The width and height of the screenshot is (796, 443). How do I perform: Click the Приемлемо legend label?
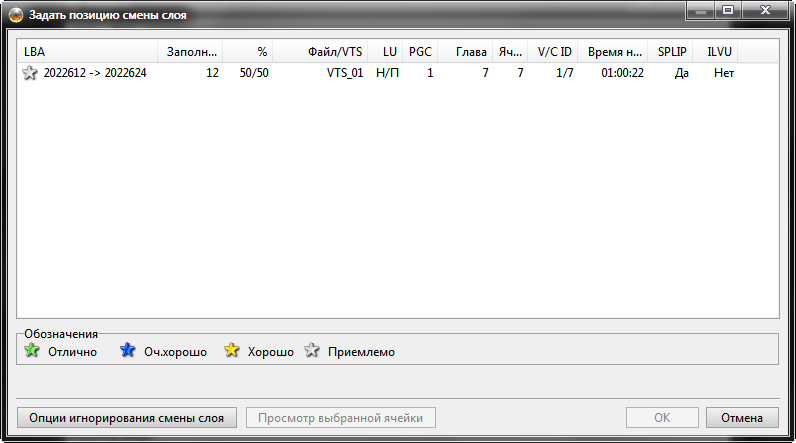[x=361, y=352]
